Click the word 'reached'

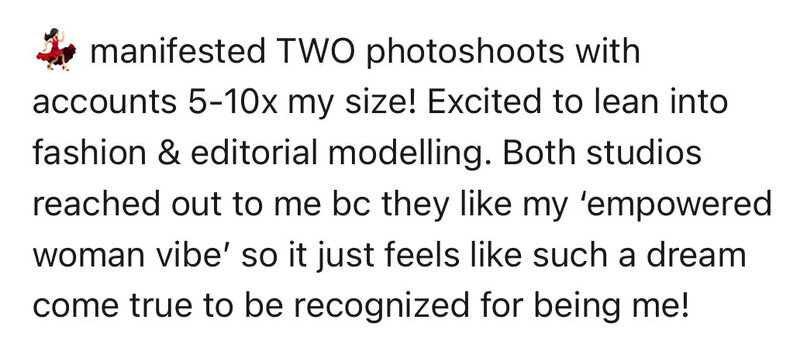[x=97, y=204]
